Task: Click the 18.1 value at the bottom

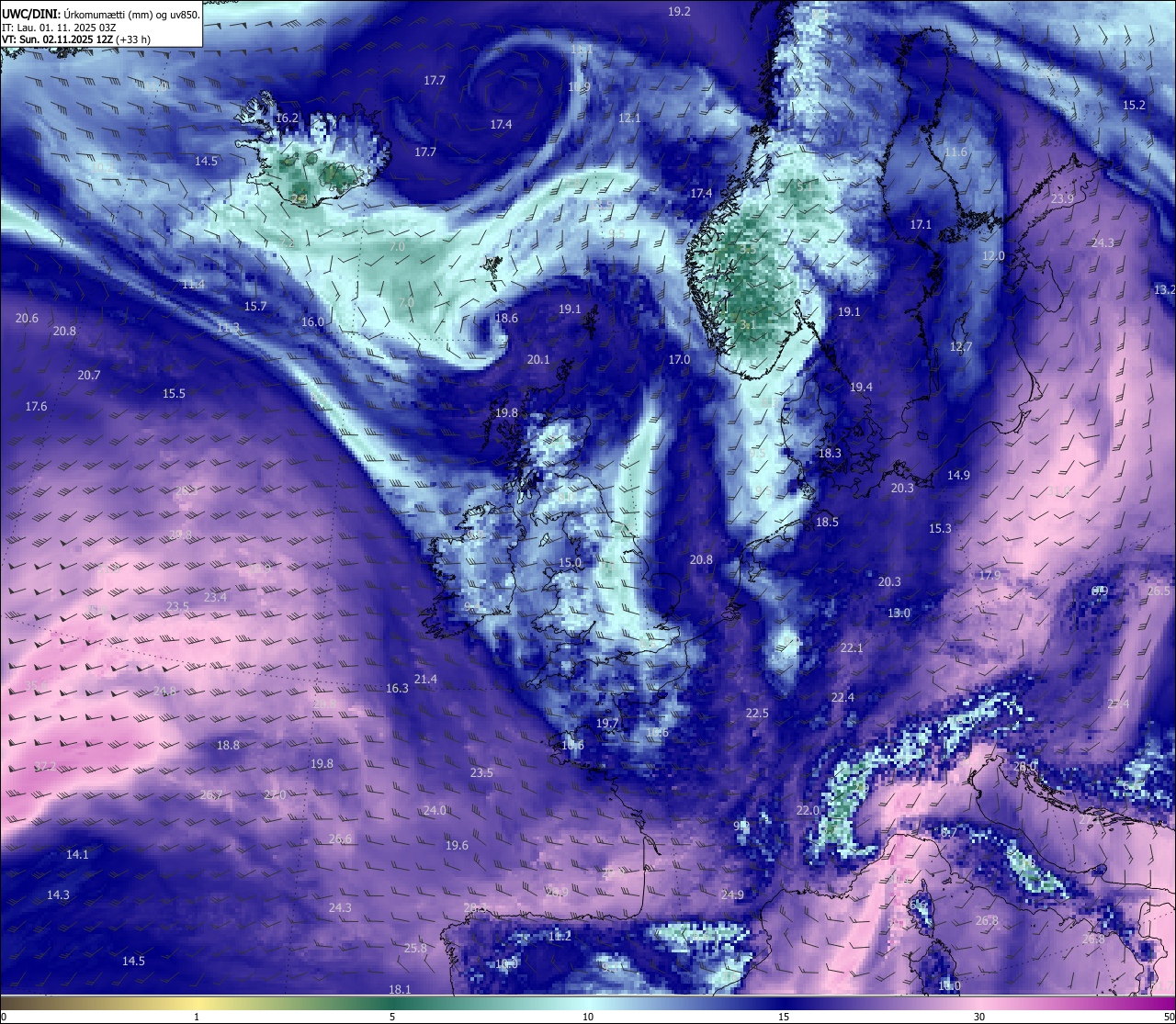Action: 400,989
